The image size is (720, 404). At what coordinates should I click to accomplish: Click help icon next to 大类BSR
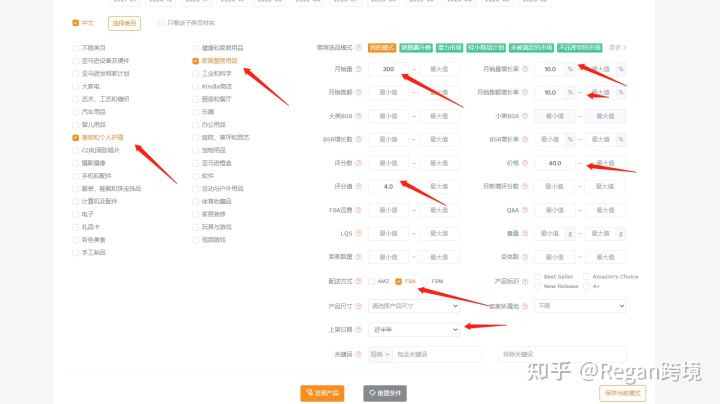coord(359,116)
